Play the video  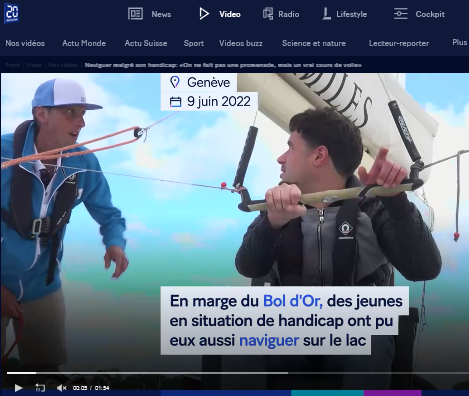coord(18,388)
